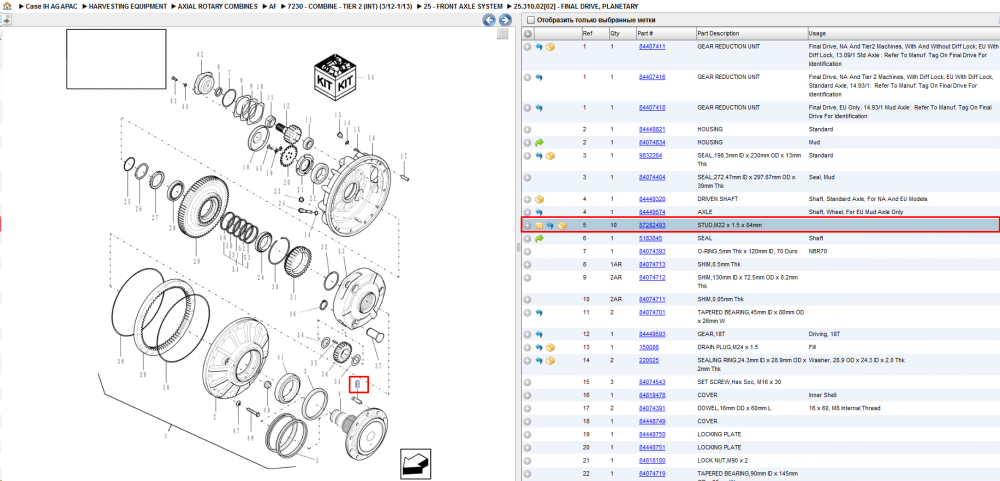1000x481 pixels.
Task: Click yellow note icon in STUD row
Action: [x=539, y=226]
